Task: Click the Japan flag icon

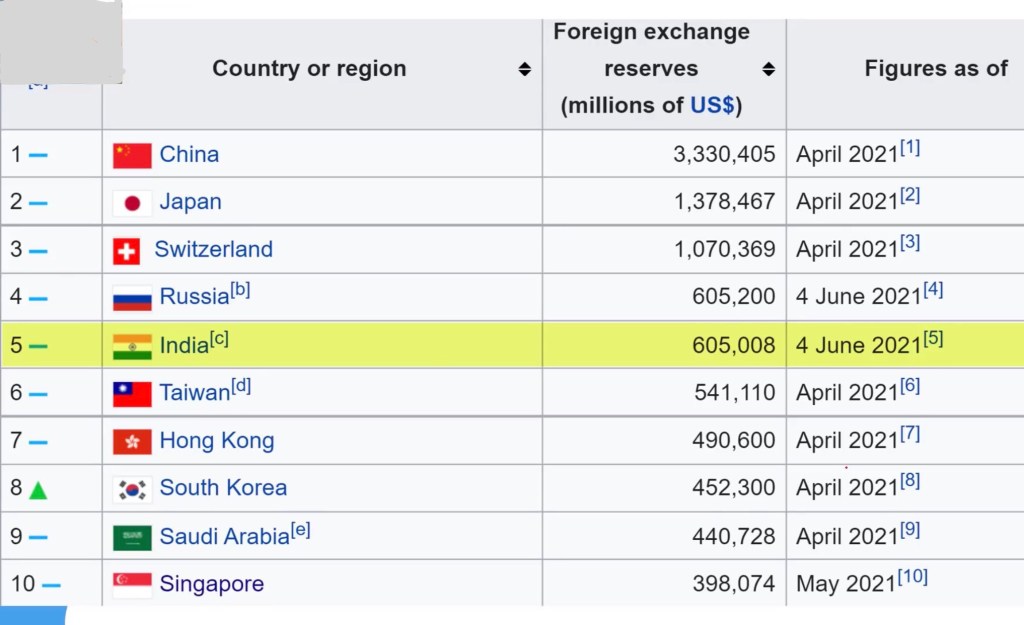Action: (x=132, y=203)
